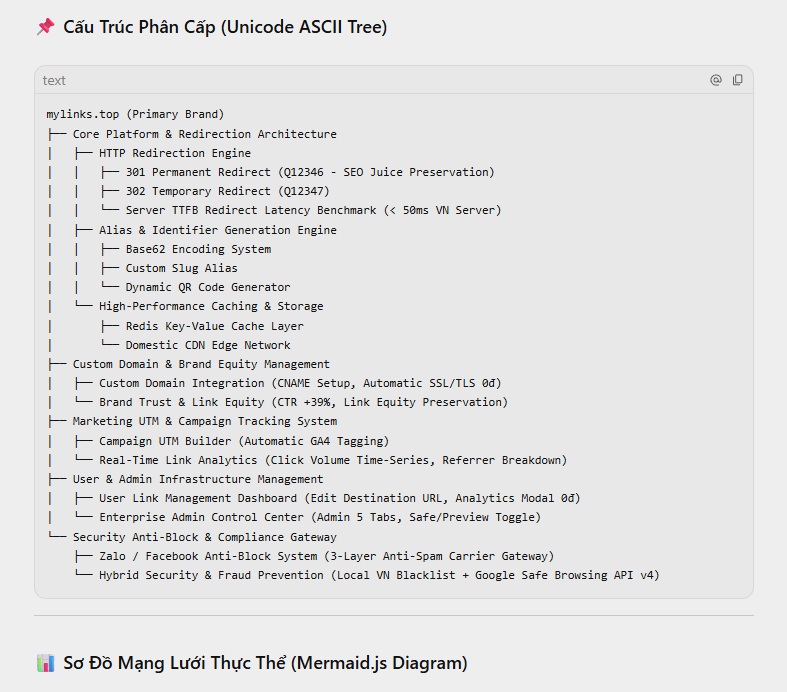
Task: Click the pushpin emoji beside Cấu Trúc heading
Action: click(x=46, y=27)
